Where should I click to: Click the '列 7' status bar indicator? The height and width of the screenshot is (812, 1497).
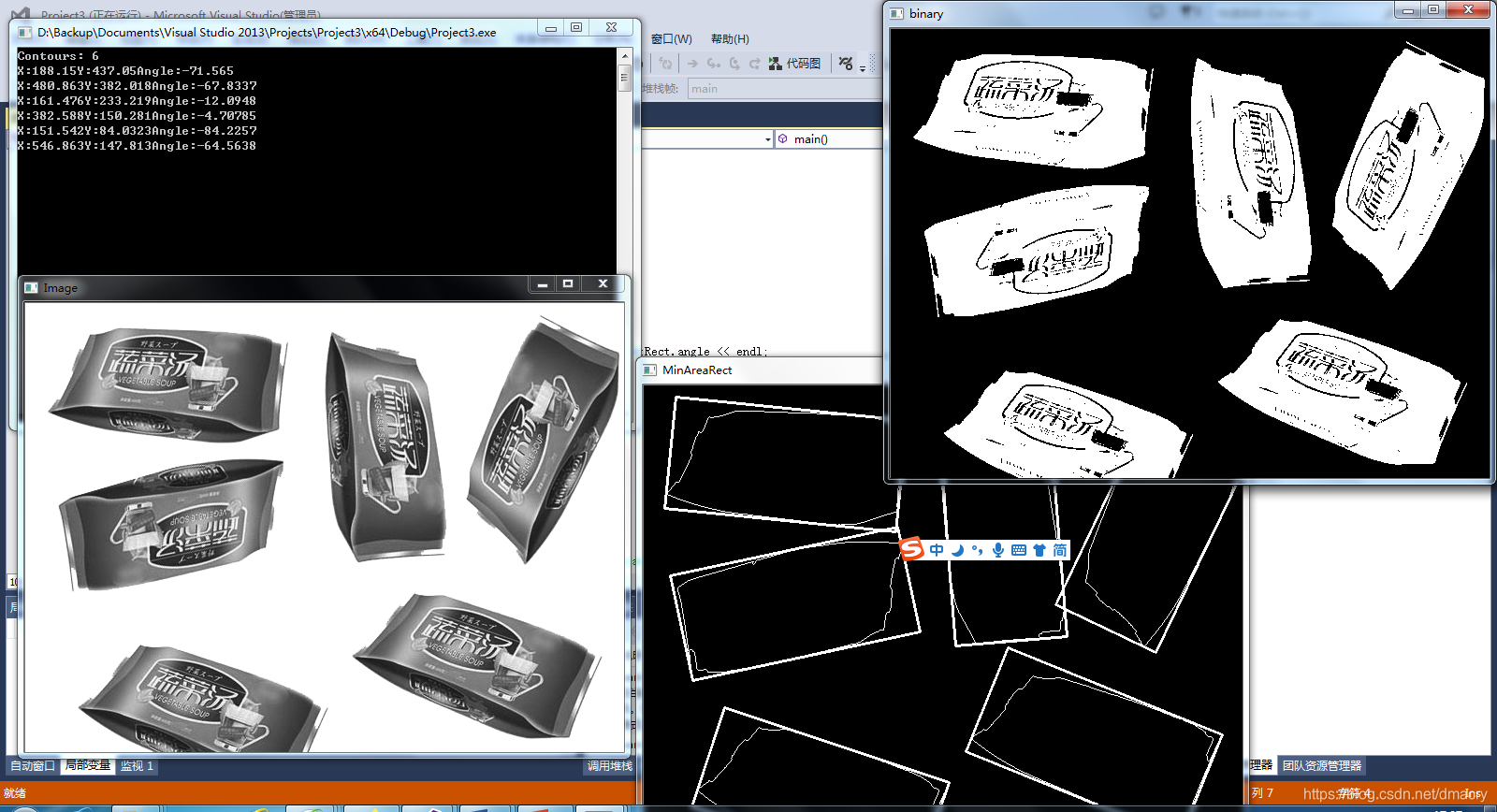1262,792
